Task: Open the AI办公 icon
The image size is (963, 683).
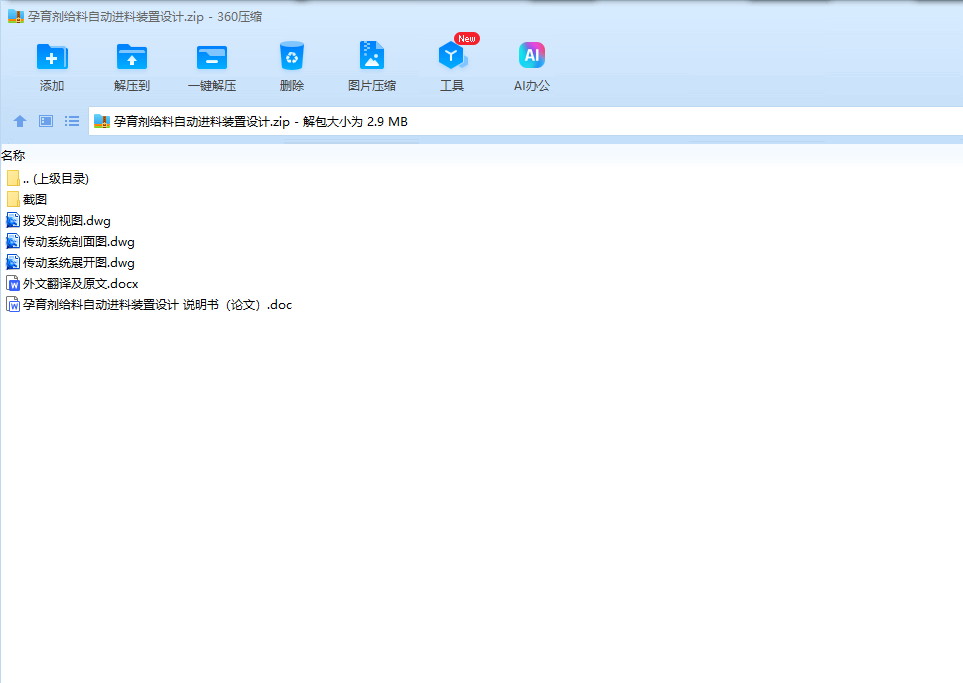Action: tap(532, 55)
